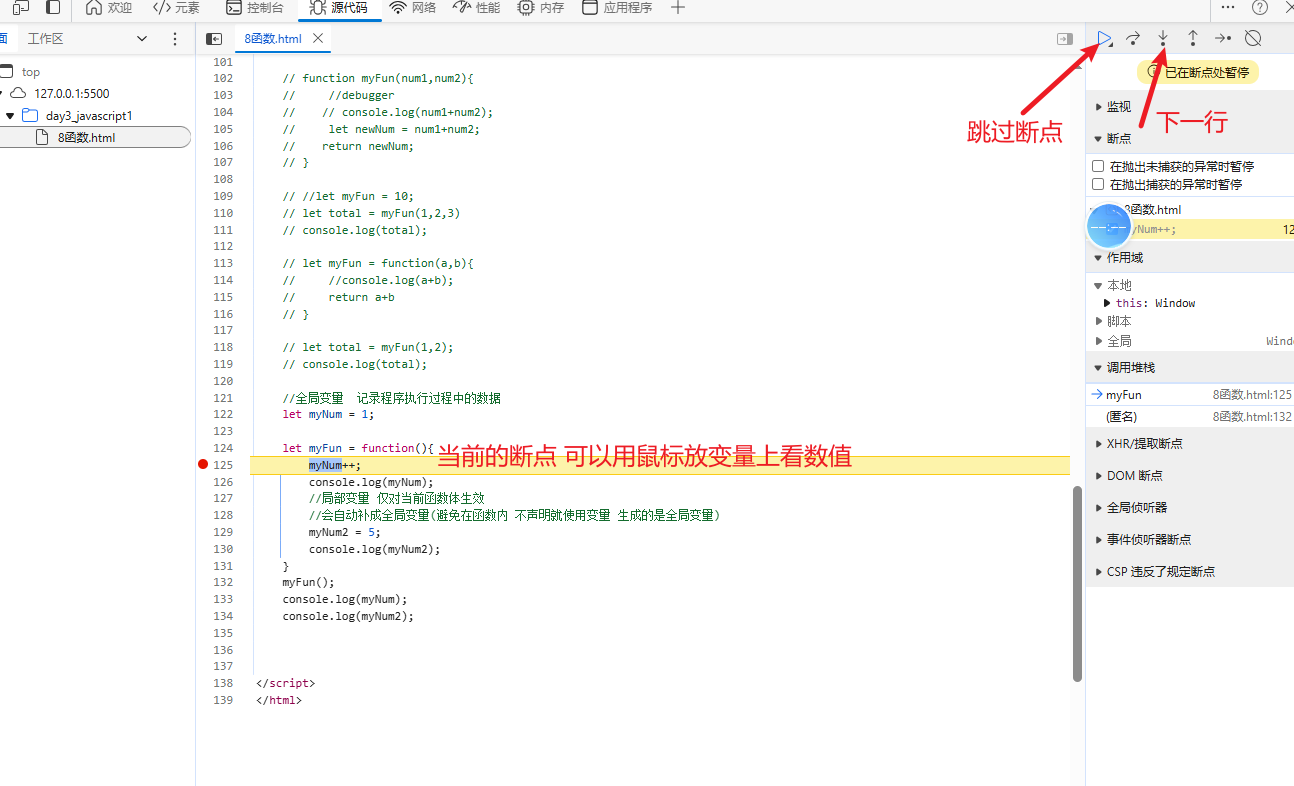Open the 性能 DevTools tab
The width and height of the screenshot is (1294, 786).
pos(477,8)
